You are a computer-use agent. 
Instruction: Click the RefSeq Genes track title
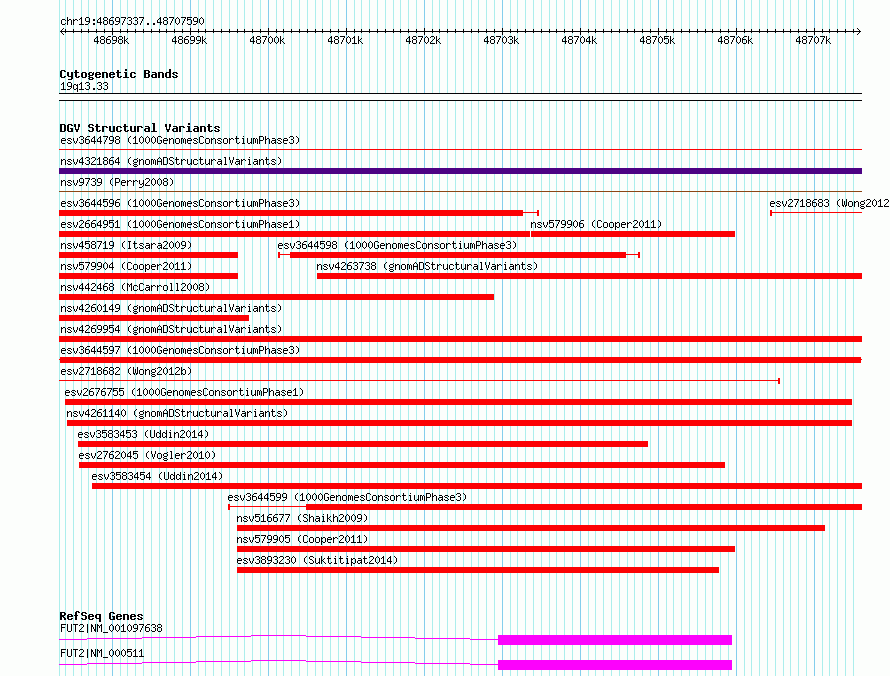(102, 616)
